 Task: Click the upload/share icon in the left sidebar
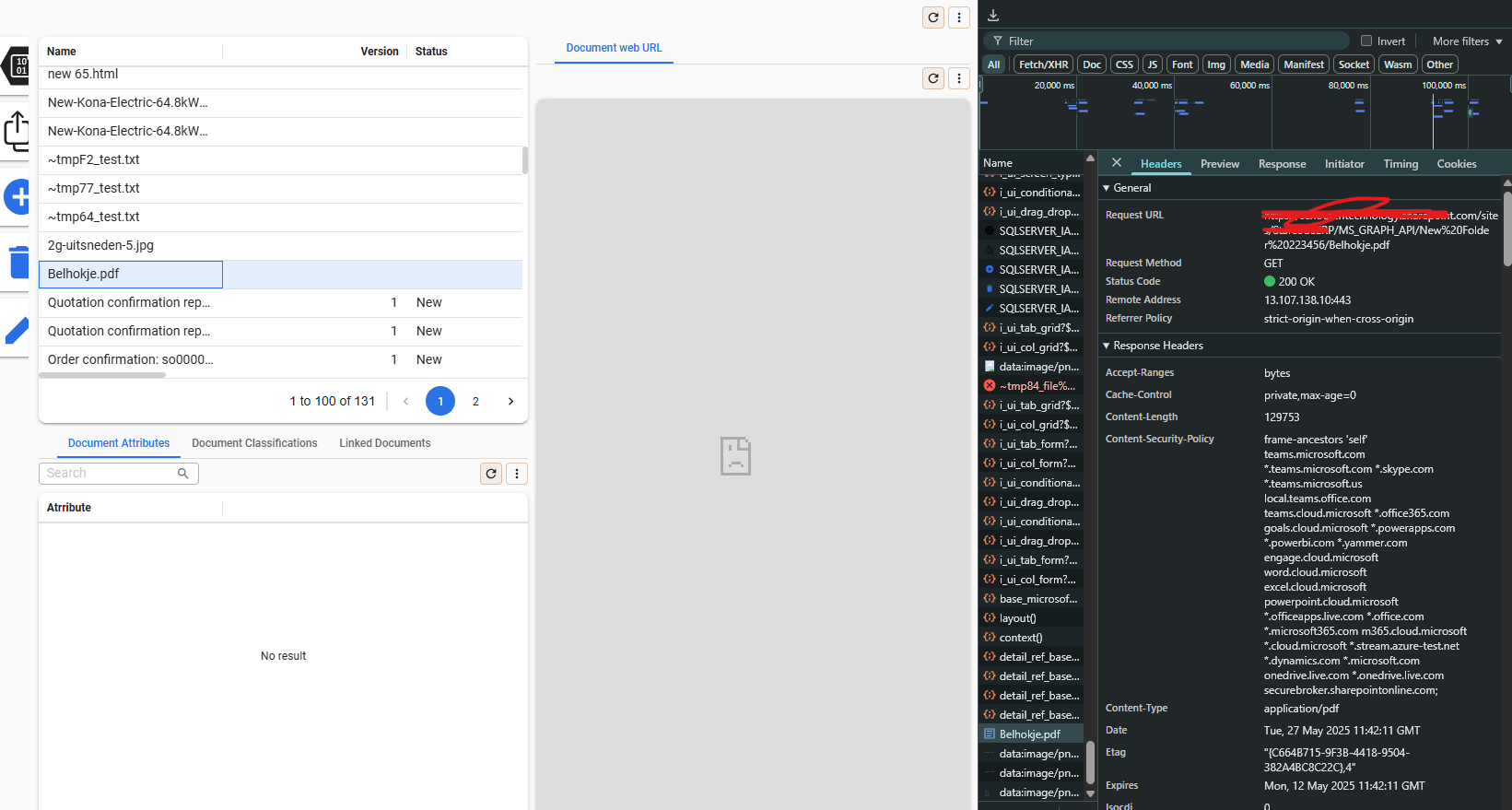[x=17, y=131]
